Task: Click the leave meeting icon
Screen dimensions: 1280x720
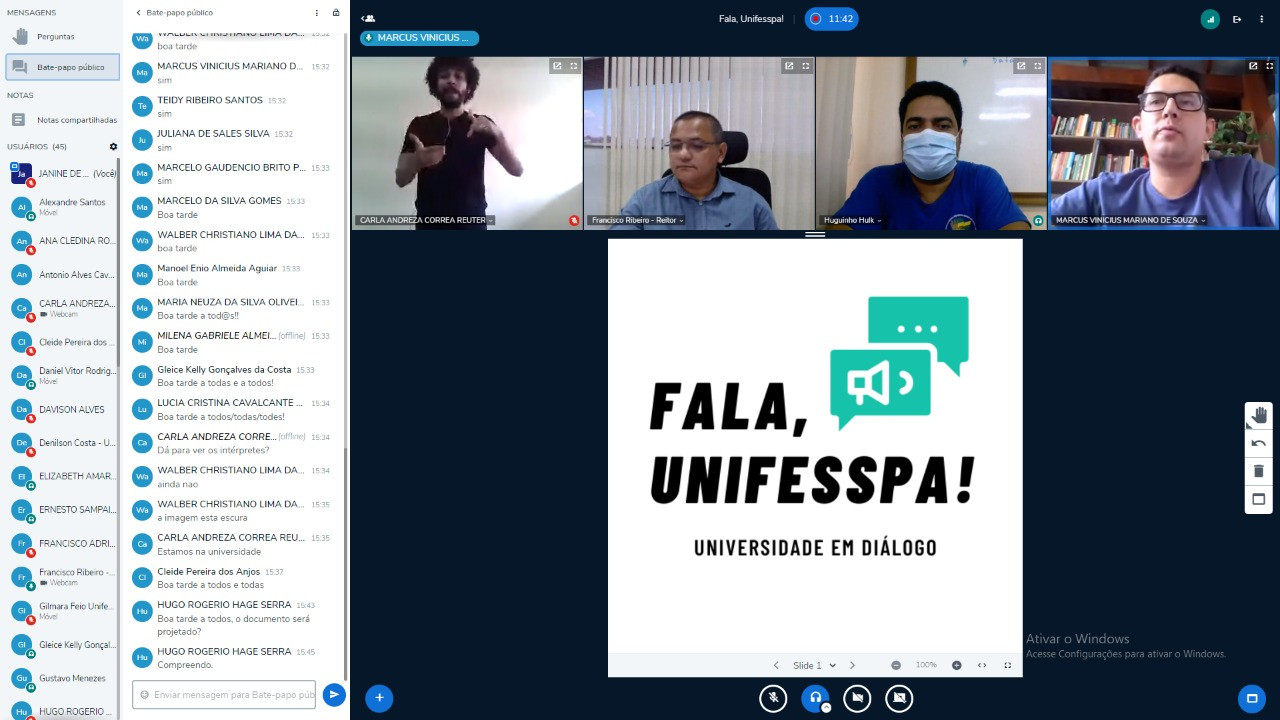Action: click(x=1237, y=18)
